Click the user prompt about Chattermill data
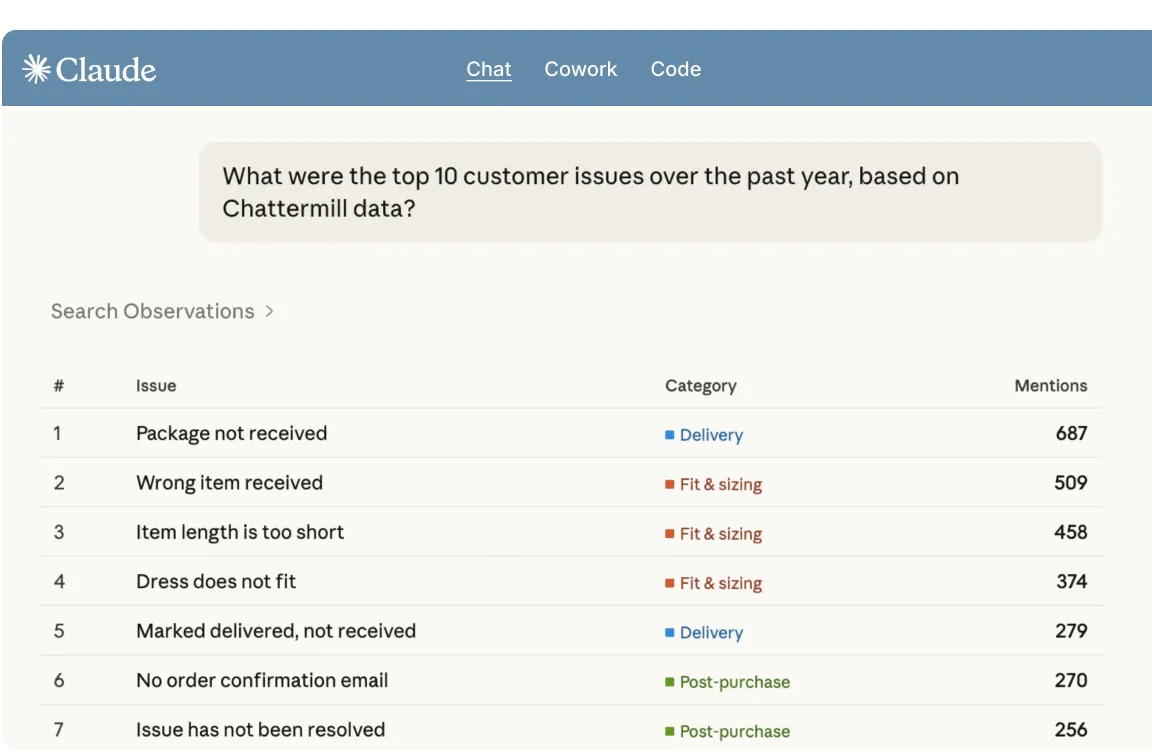 (650, 192)
